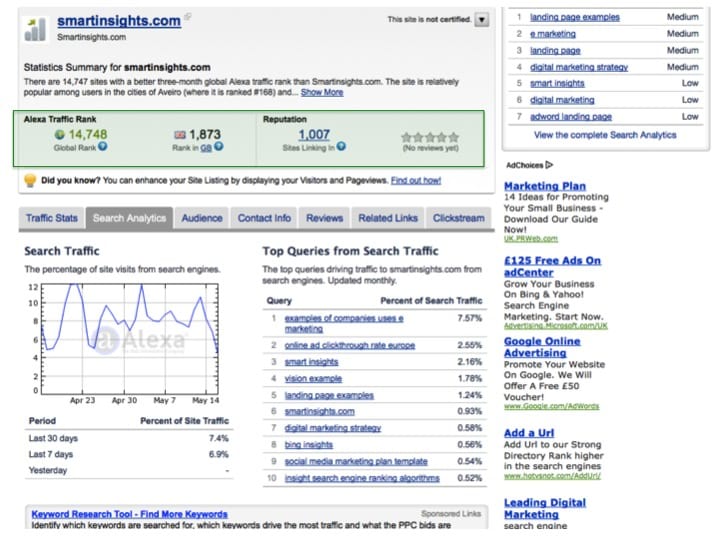Open the Audience tab
The height and width of the screenshot is (540, 720).
point(202,218)
